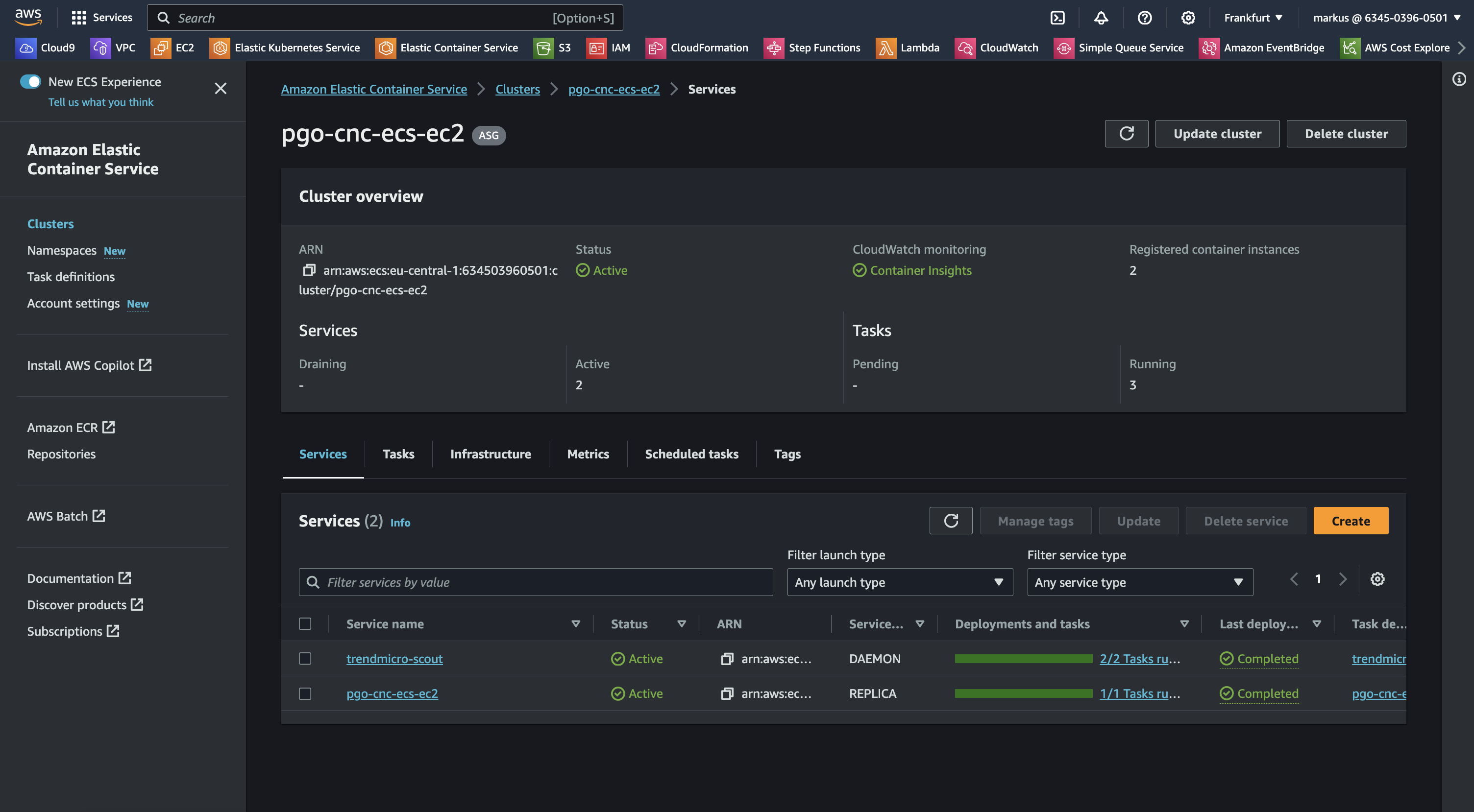1474x812 pixels.
Task: Toggle the New ECS Experience switch
Action: 30,82
